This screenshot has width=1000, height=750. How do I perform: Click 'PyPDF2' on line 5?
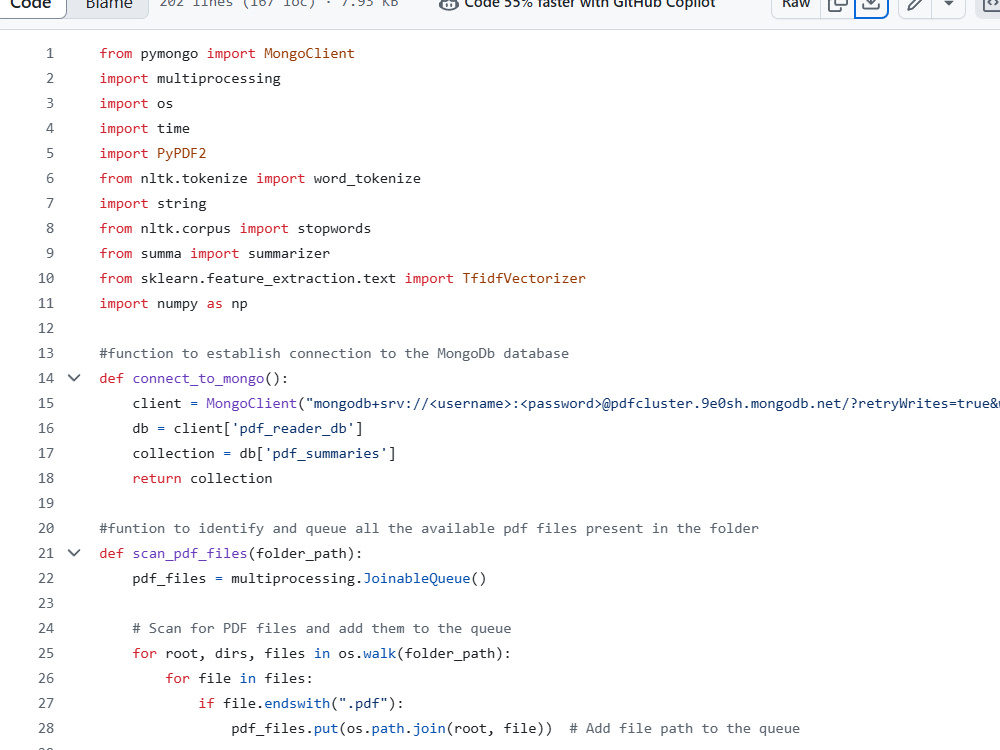click(x=182, y=154)
